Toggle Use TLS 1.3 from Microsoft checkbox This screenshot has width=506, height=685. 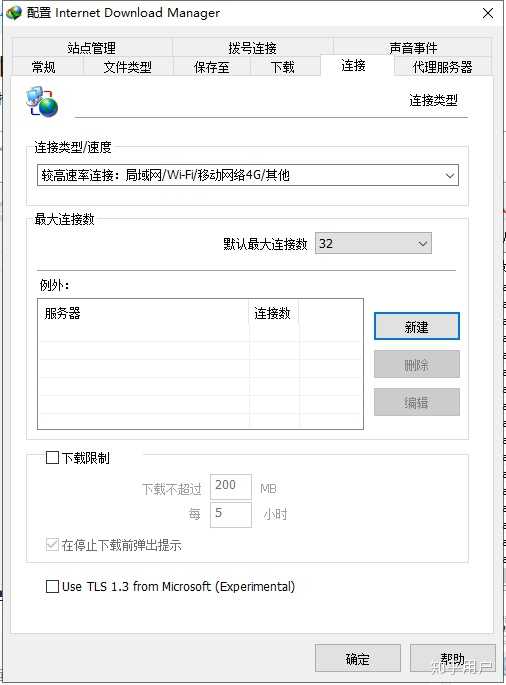pos(52,586)
